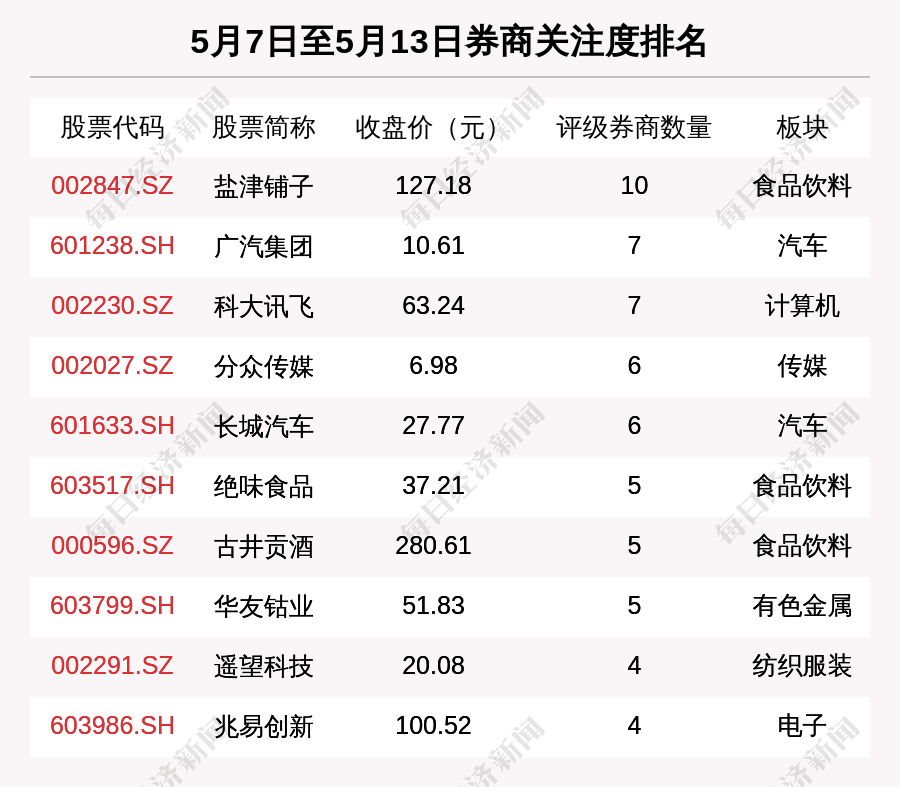The height and width of the screenshot is (787, 900).
Task: Select the stock name 分众传媒
Action: coord(263,366)
